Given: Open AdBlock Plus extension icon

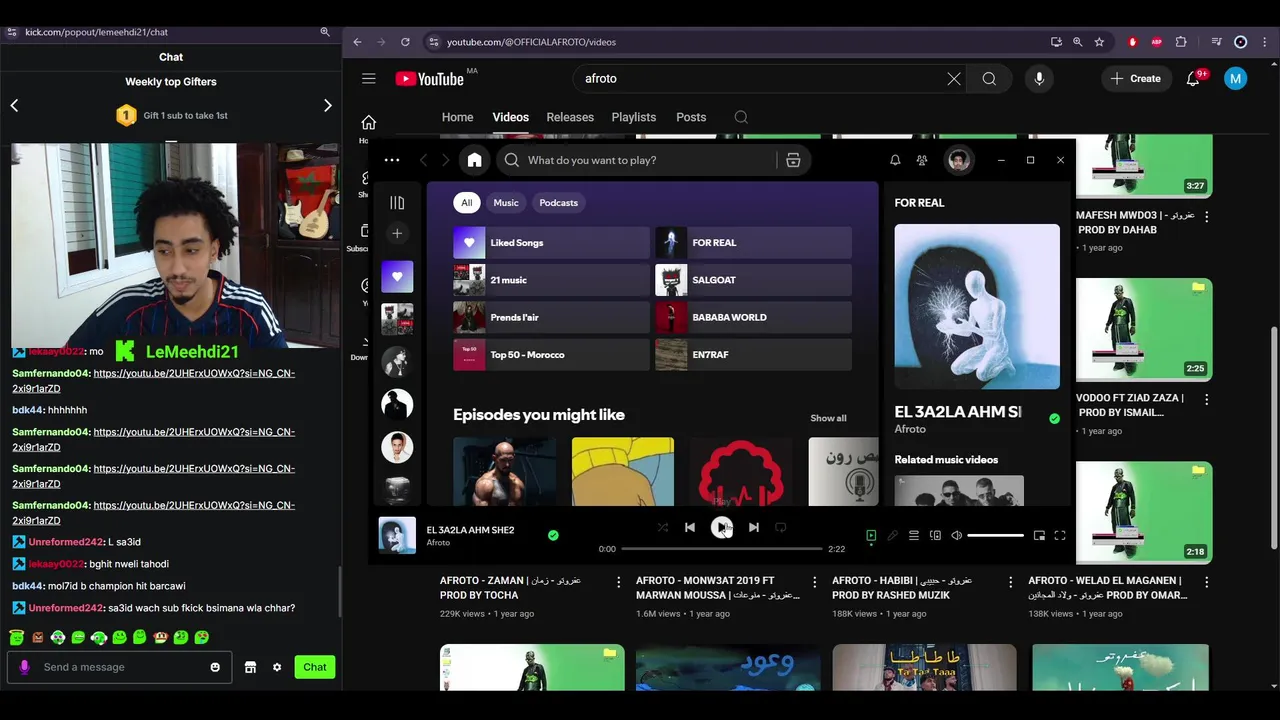Looking at the screenshot, I should (x=1157, y=42).
